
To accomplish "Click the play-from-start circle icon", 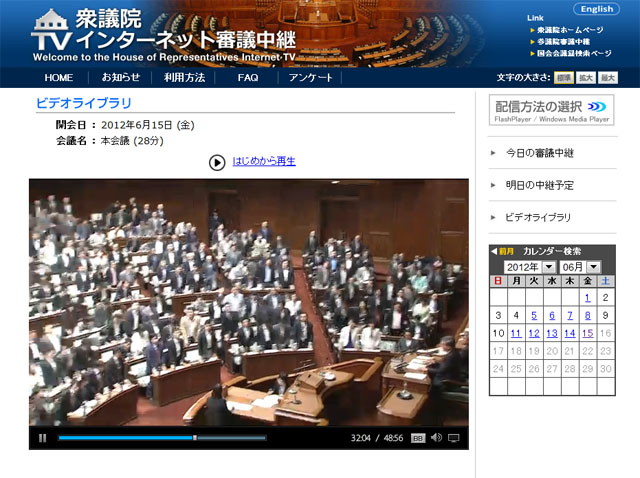I will click(217, 162).
